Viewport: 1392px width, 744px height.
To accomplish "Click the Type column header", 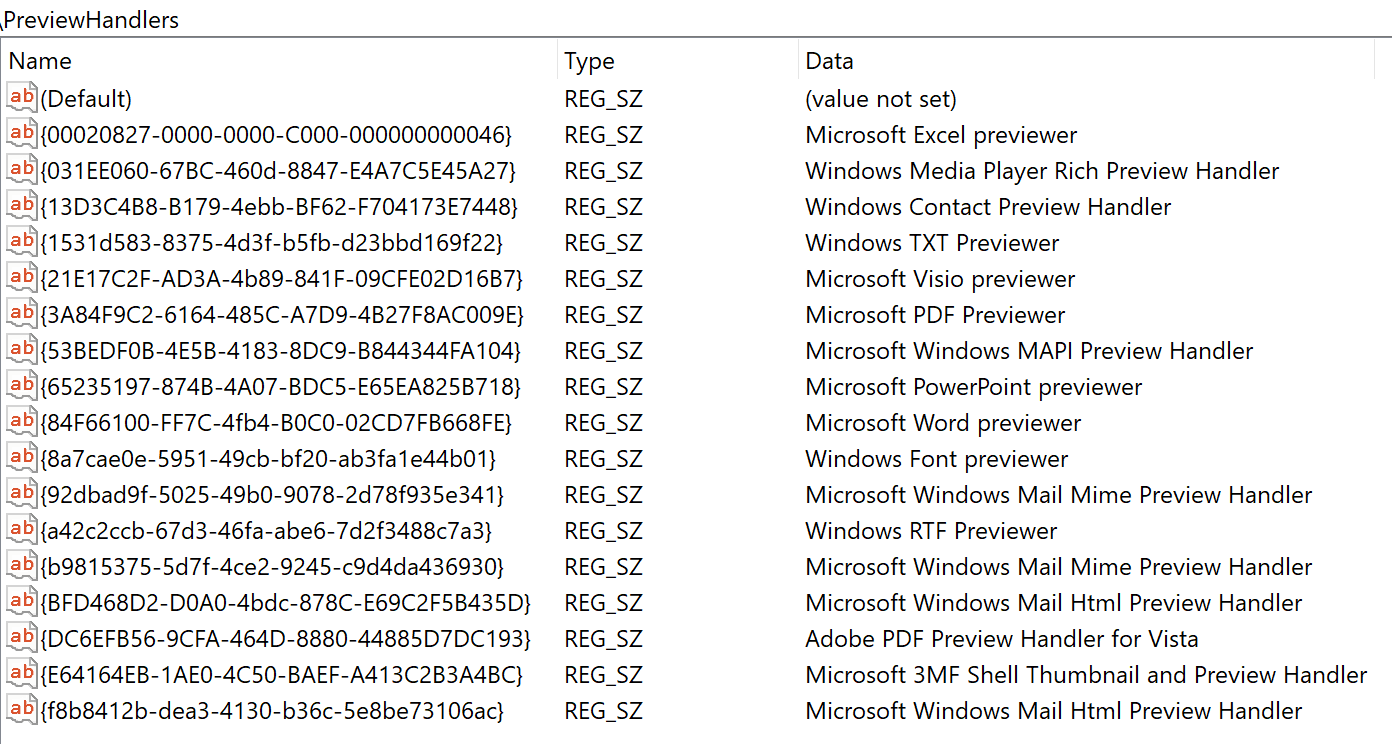I will click(589, 61).
